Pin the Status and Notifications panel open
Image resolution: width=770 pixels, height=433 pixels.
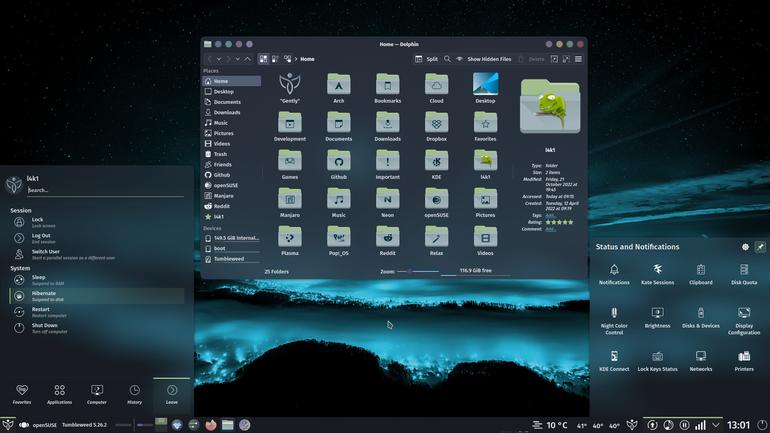[760, 247]
